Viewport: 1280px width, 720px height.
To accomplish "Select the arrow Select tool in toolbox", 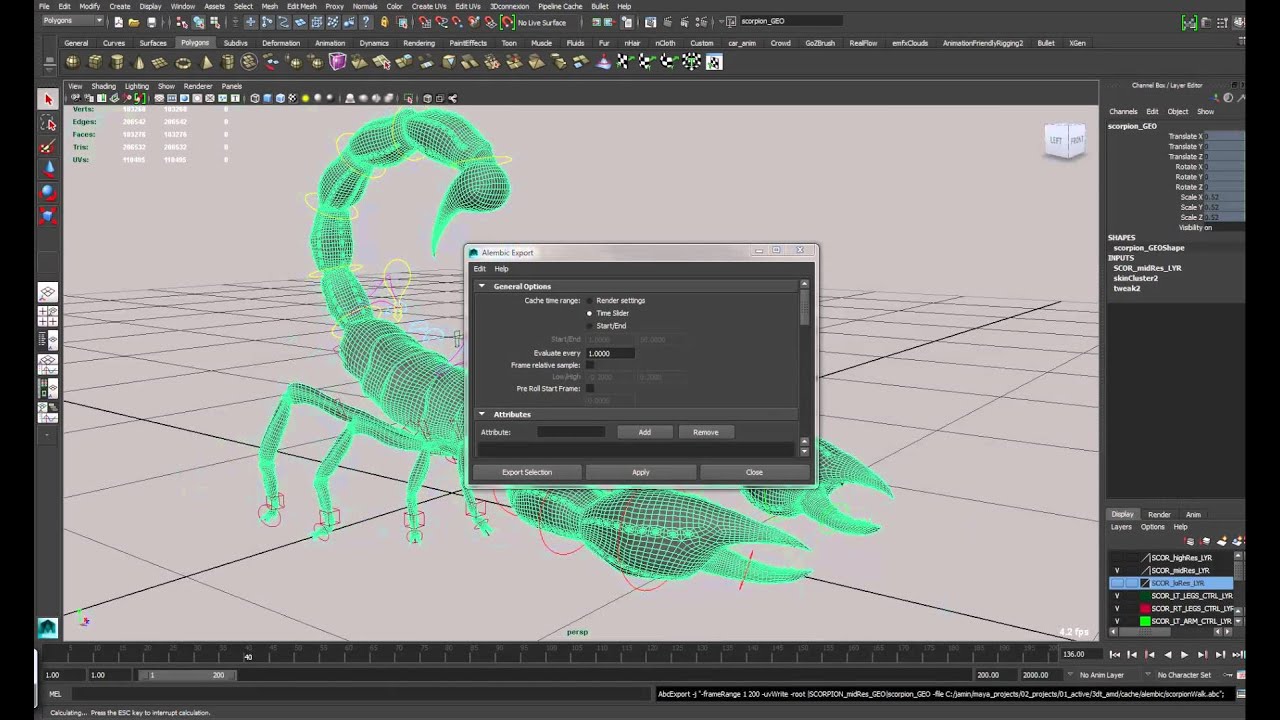I will pos(48,99).
